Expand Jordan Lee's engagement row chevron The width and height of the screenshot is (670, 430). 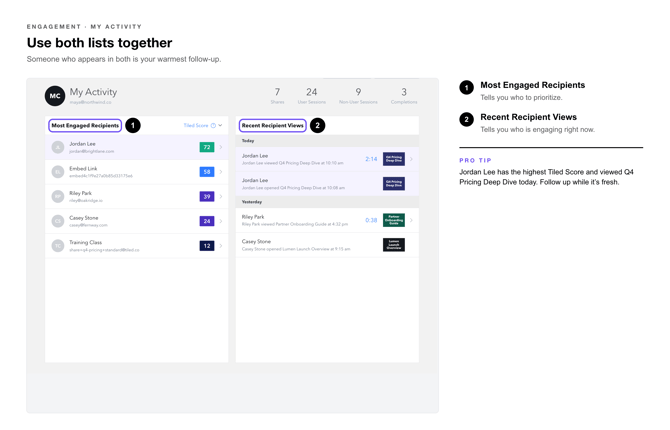pos(221,147)
